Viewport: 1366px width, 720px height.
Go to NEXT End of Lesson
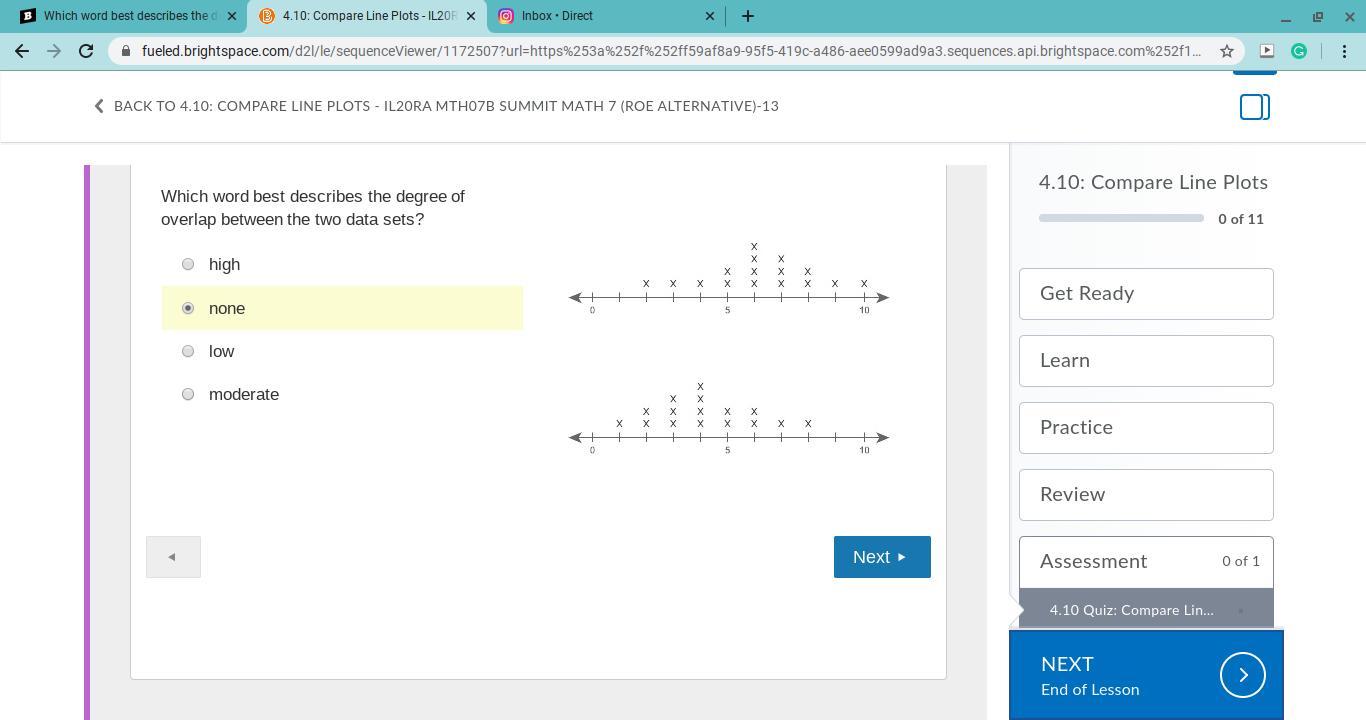(1146, 675)
